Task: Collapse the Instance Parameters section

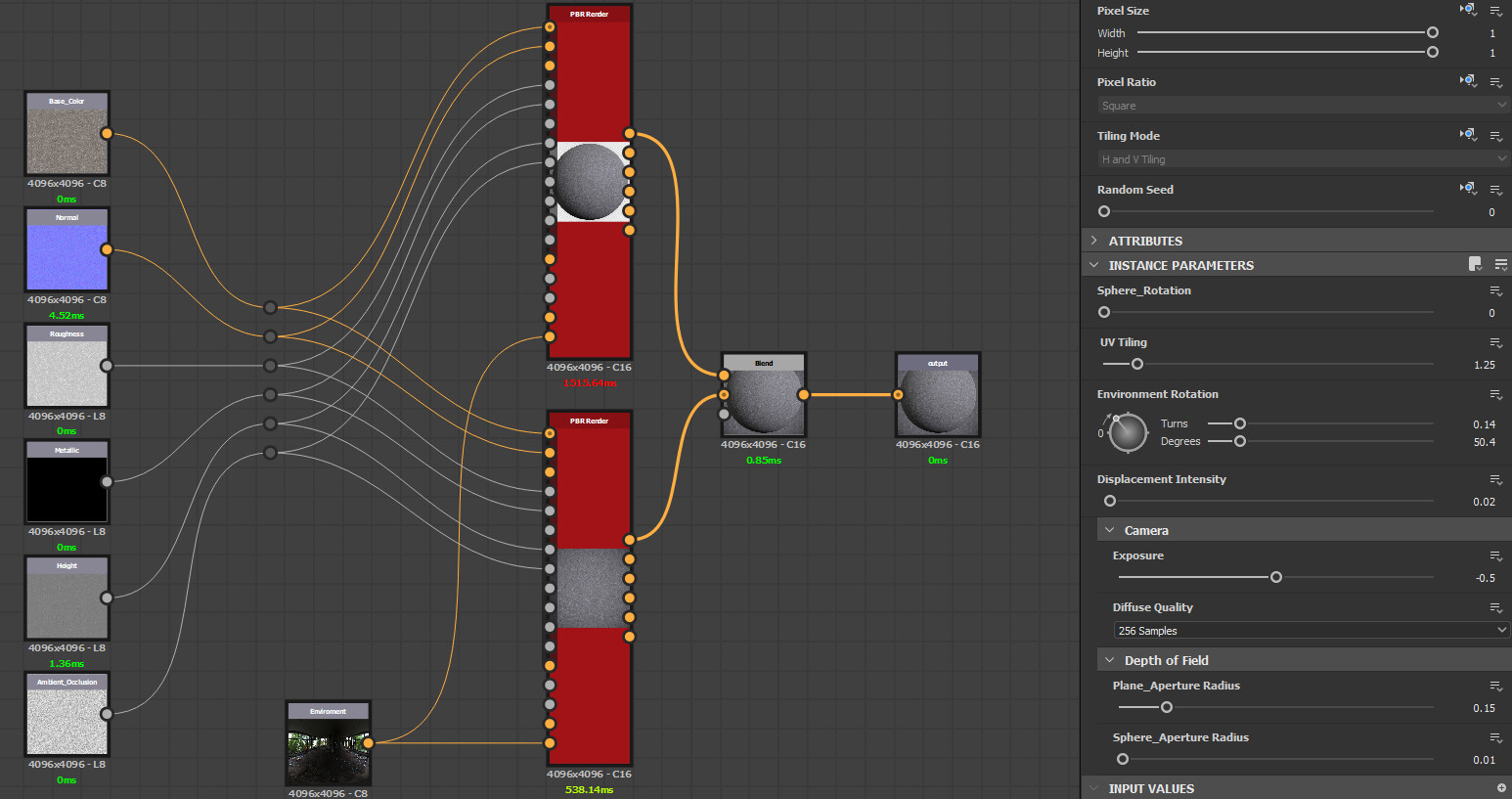Action: (x=1094, y=265)
